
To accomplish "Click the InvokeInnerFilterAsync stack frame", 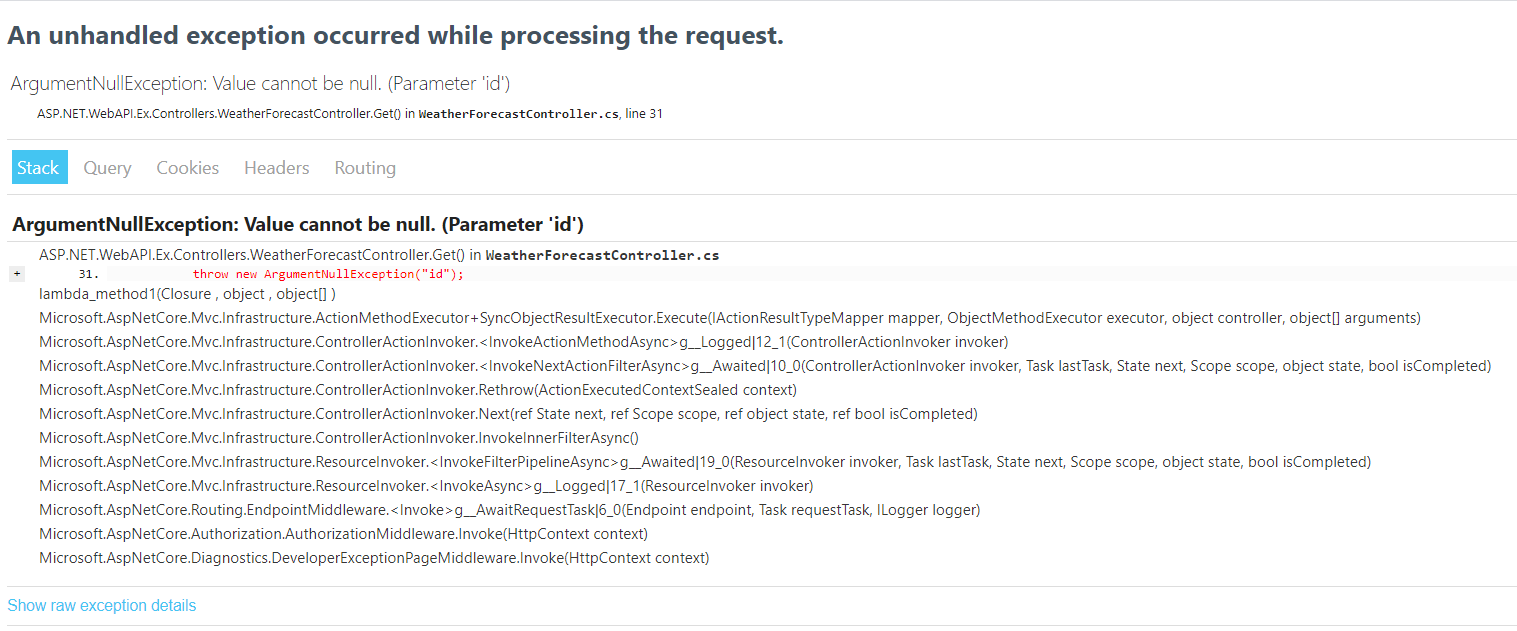I will coord(339,438).
